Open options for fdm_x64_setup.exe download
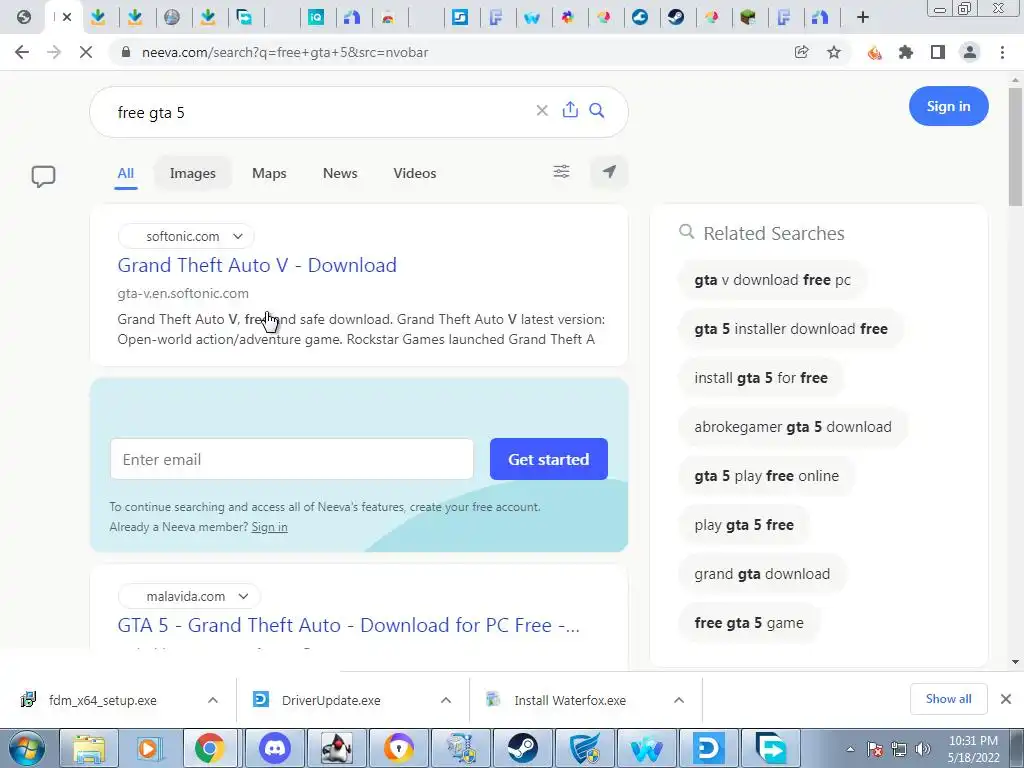The height and width of the screenshot is (768, 1024). click(213, 700)
